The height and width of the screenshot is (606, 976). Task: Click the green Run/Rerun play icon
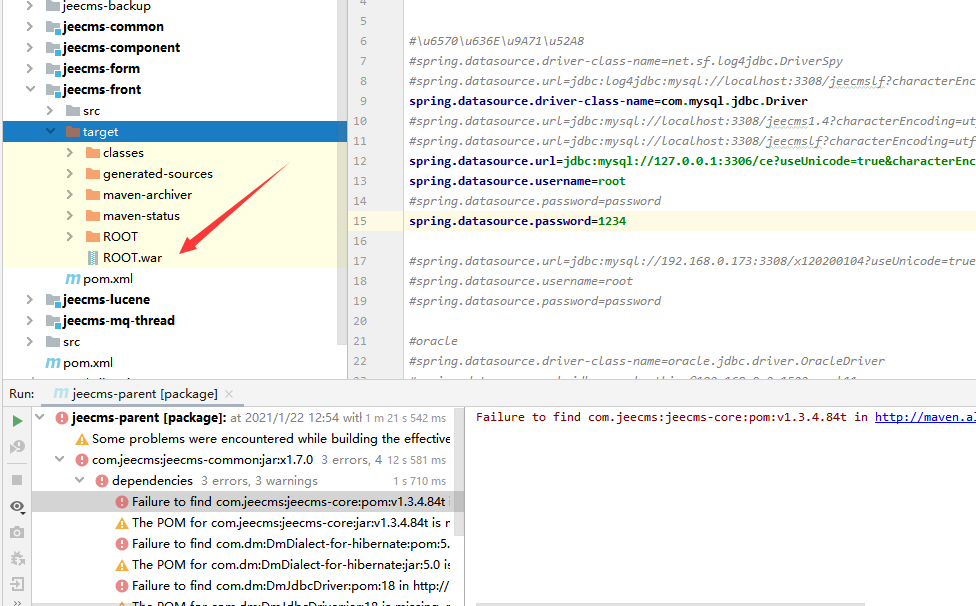(17, 421)
